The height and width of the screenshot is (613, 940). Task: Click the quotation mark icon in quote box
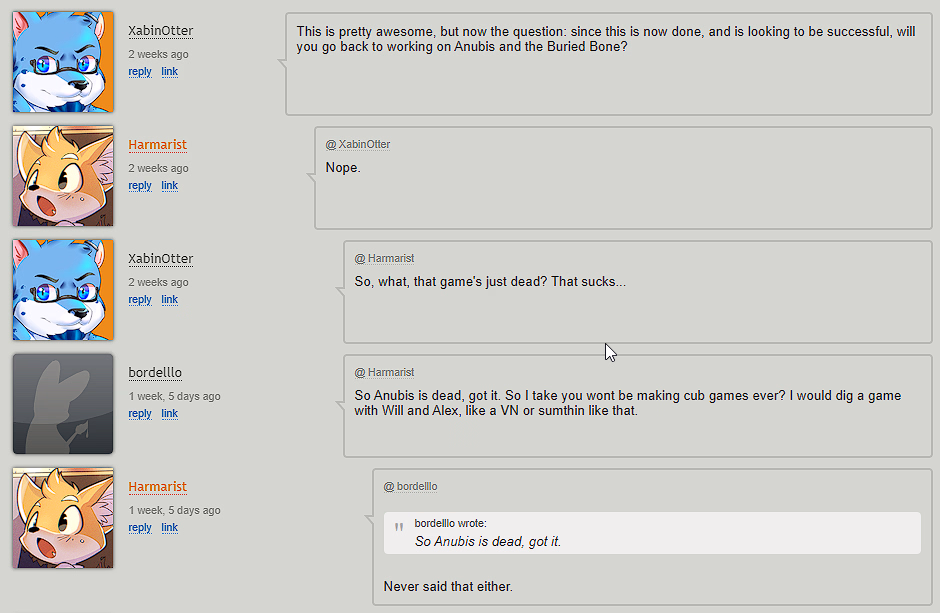point(399,528)
